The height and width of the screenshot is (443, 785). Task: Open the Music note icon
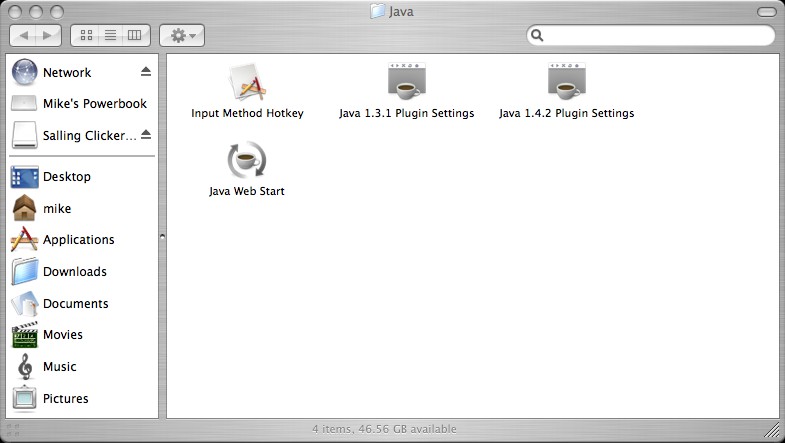click(25, 366)
